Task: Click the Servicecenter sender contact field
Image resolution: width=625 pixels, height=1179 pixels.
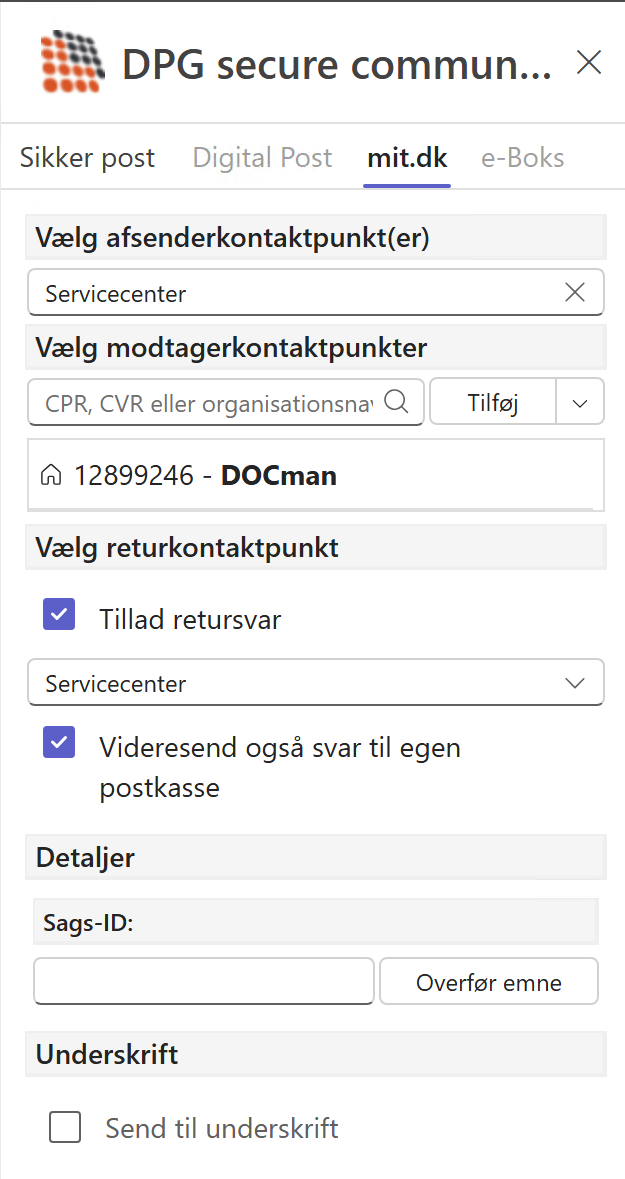Action: click(300, 293)
